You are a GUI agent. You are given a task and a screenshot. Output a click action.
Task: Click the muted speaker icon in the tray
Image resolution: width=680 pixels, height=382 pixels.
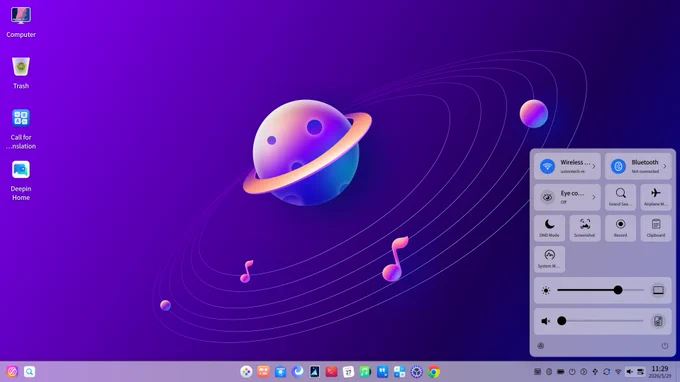pos(630,372)
